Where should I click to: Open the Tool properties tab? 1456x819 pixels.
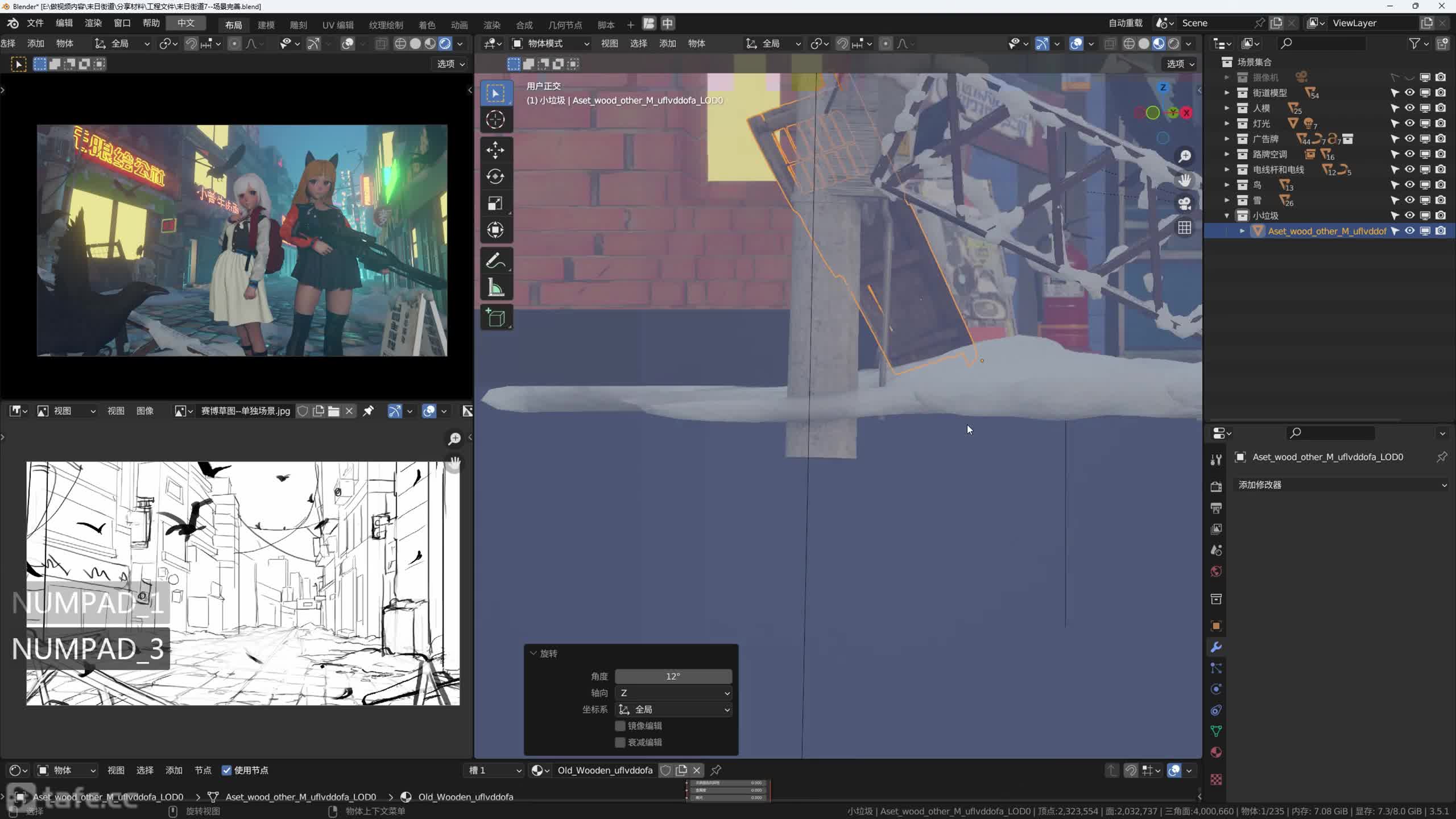tap(1216, 460)
